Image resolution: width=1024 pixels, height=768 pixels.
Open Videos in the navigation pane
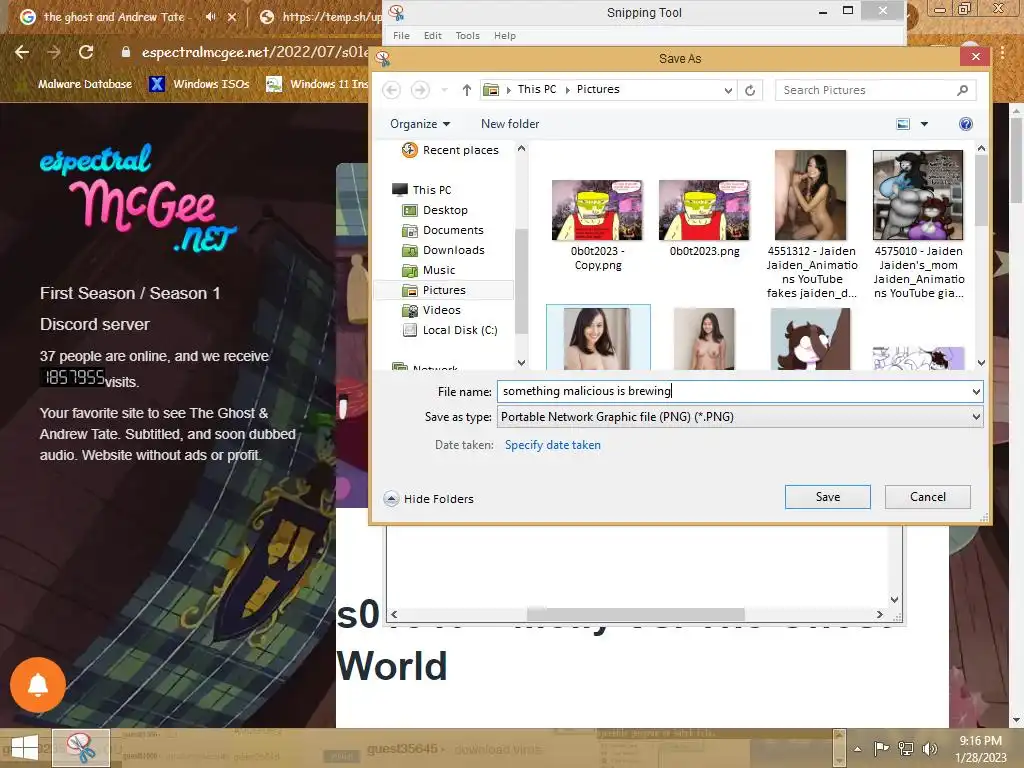[x=432, y=310]
